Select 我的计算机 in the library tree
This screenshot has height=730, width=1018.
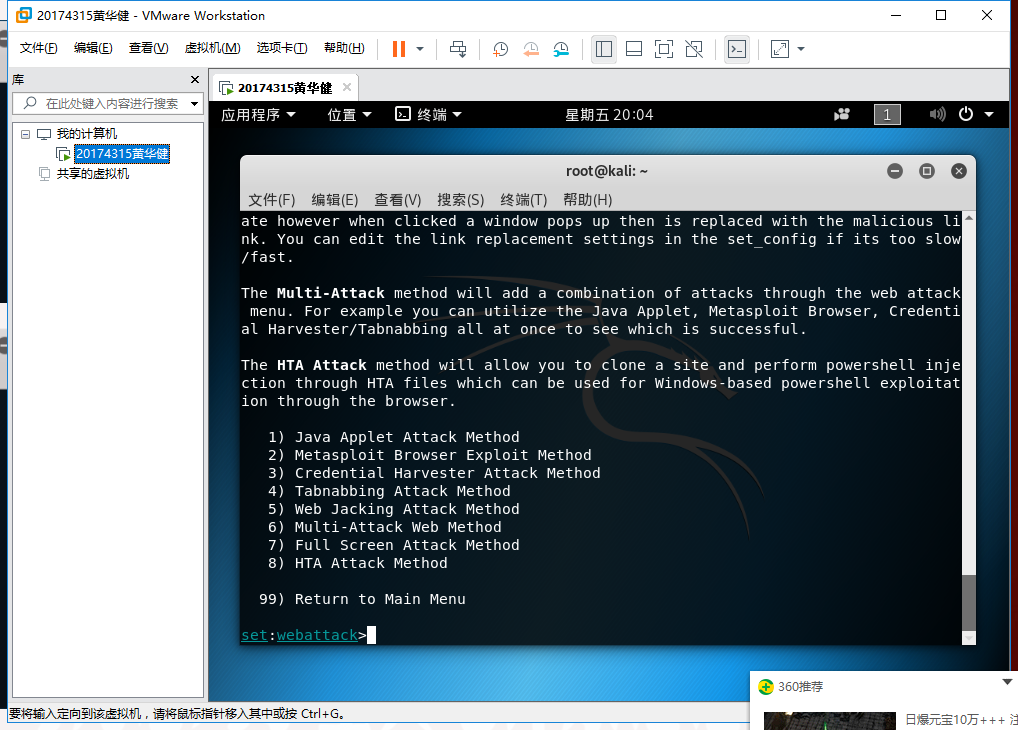86,134
